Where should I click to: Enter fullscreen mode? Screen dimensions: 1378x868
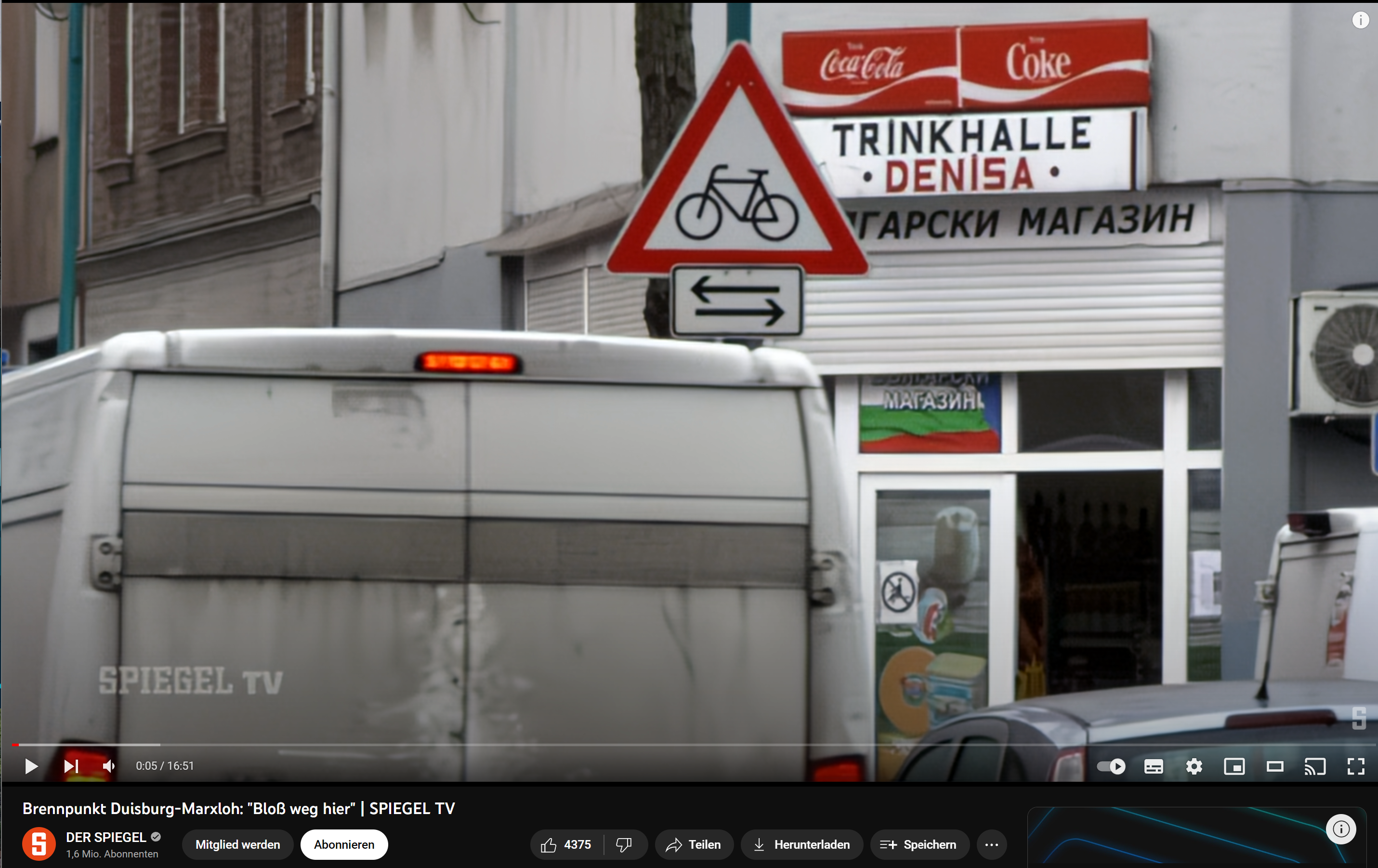tap(1356, 766)
